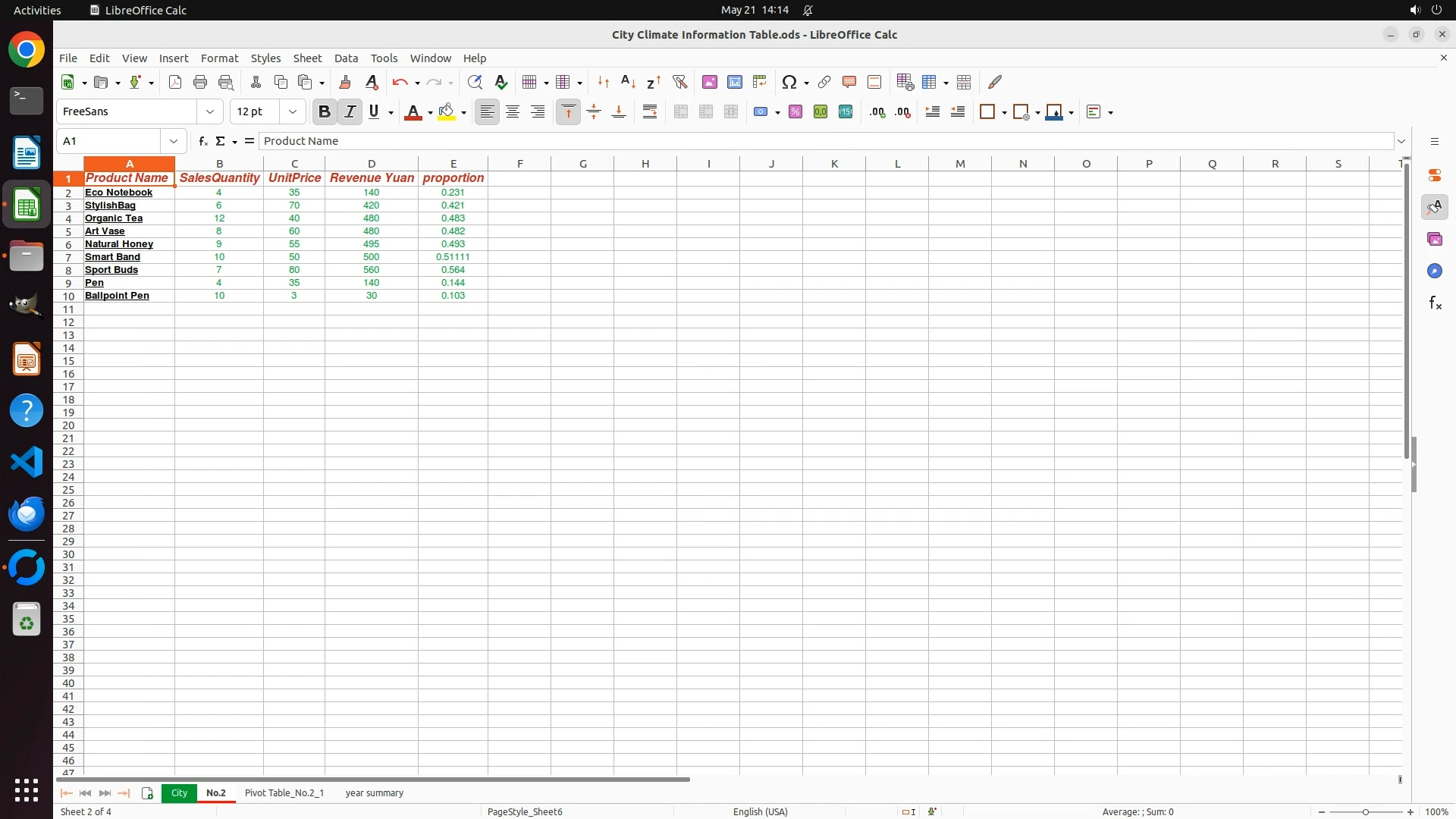Click the Merge and Center Cells icon
This screenshot has height=819, width=1456.
click(680, 112)
